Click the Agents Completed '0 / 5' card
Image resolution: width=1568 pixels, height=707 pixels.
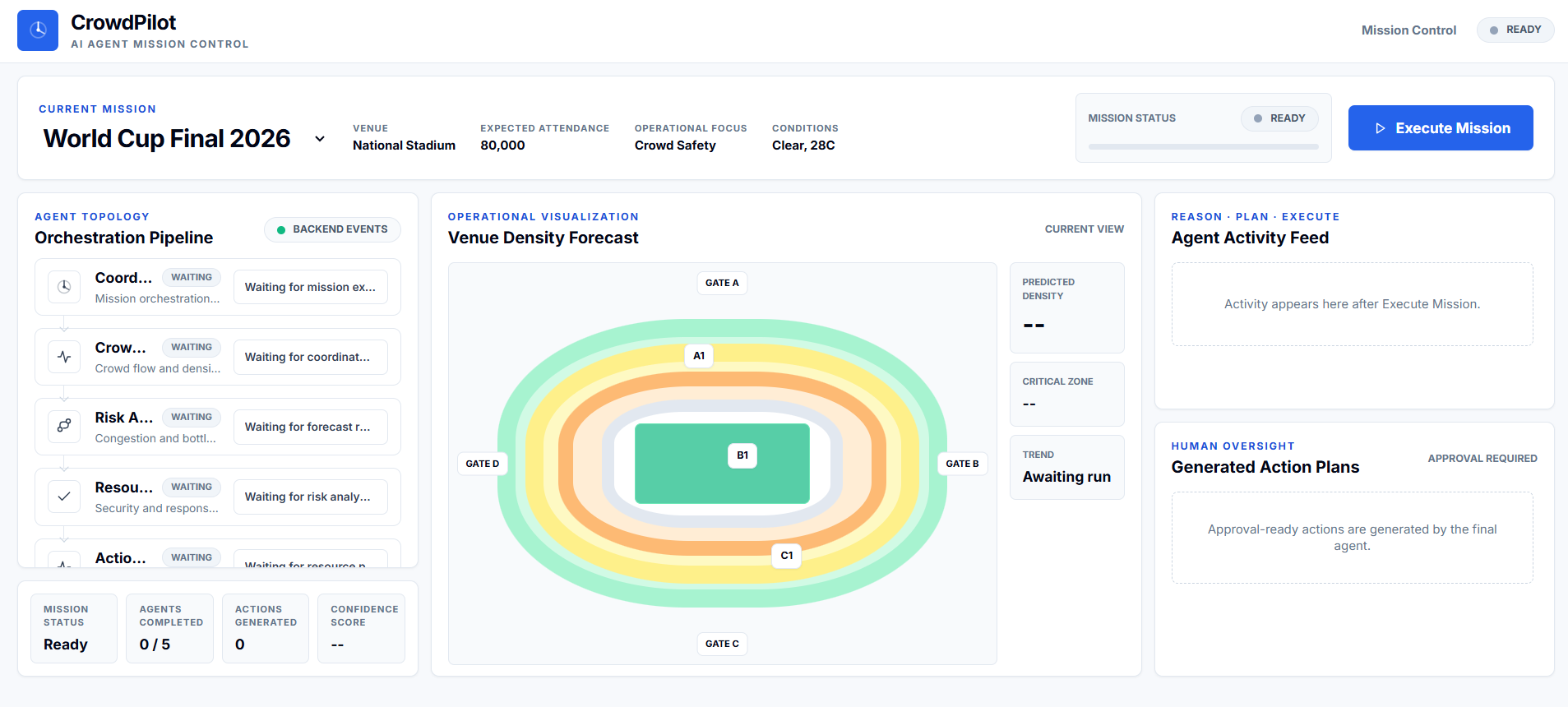click(x=169, y=628)
